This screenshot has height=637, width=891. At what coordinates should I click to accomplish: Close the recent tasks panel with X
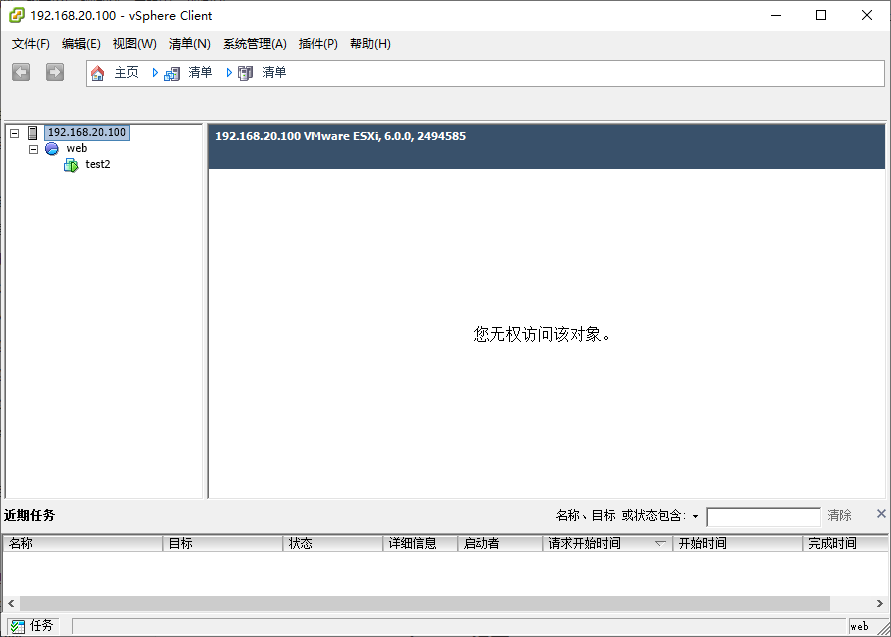click(881, 514)
